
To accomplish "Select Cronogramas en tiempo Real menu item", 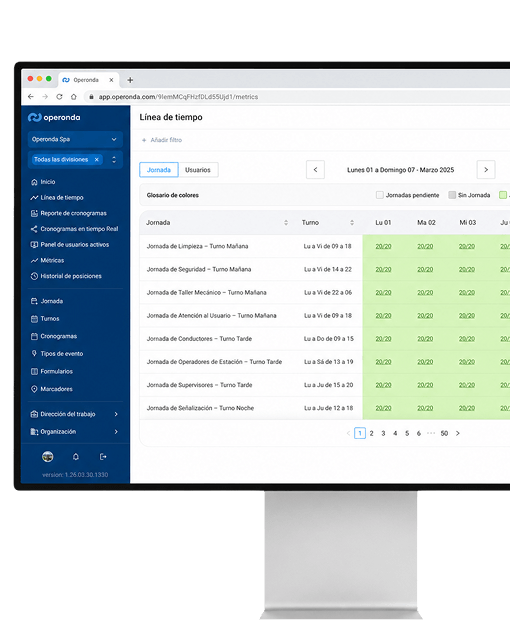I will click(x=74, y=229).
